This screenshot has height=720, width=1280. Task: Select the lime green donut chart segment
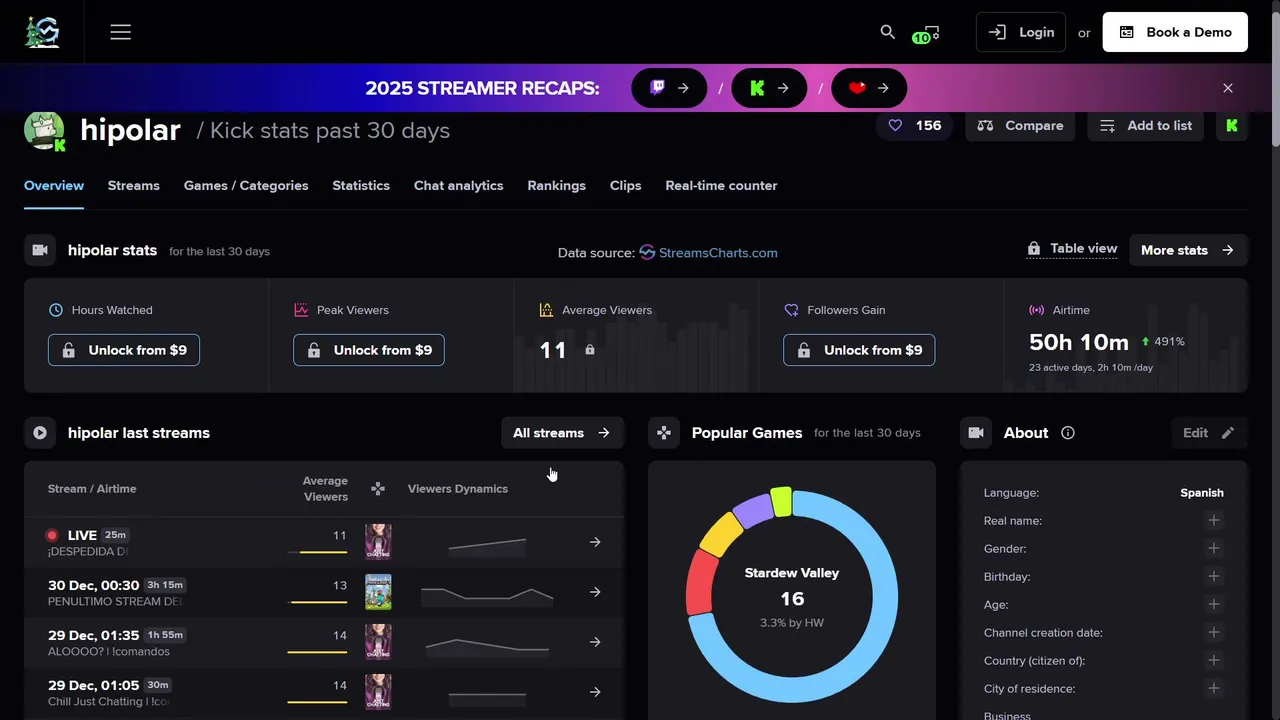click(x=782, y=501)
